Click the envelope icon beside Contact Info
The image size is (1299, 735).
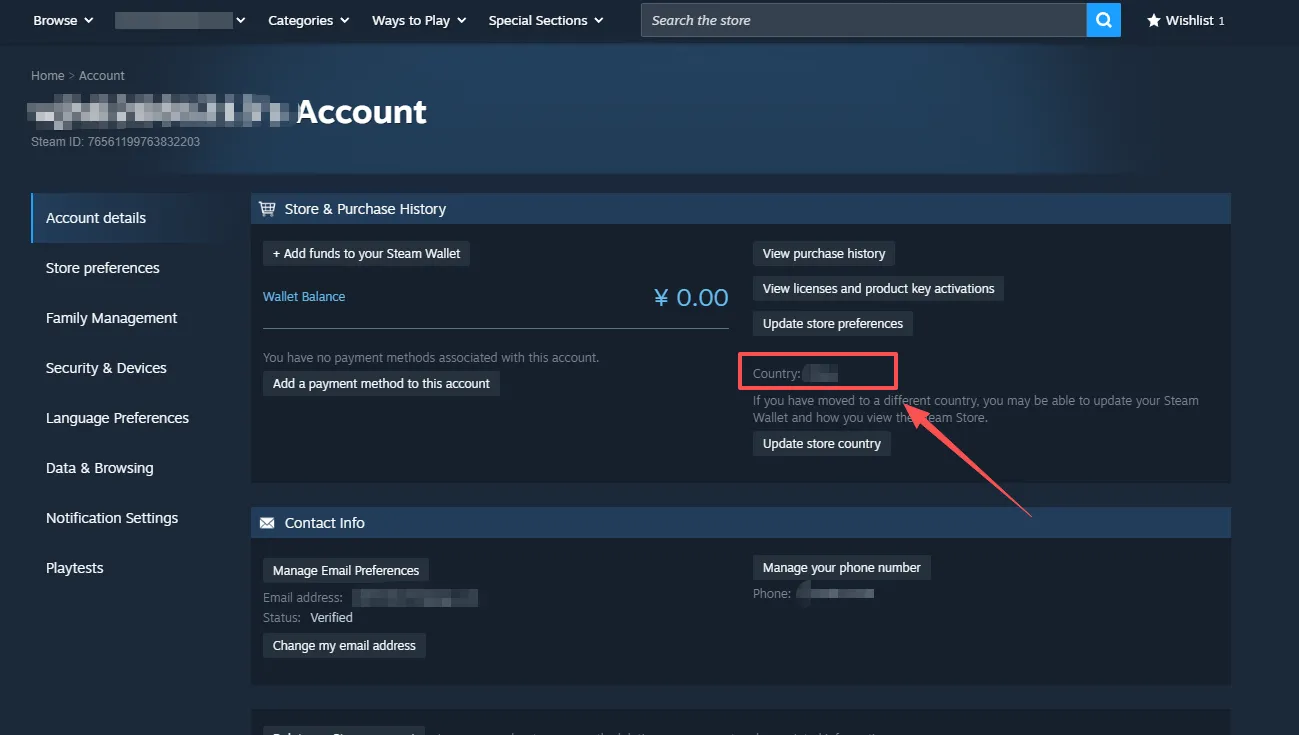point(267,523)
